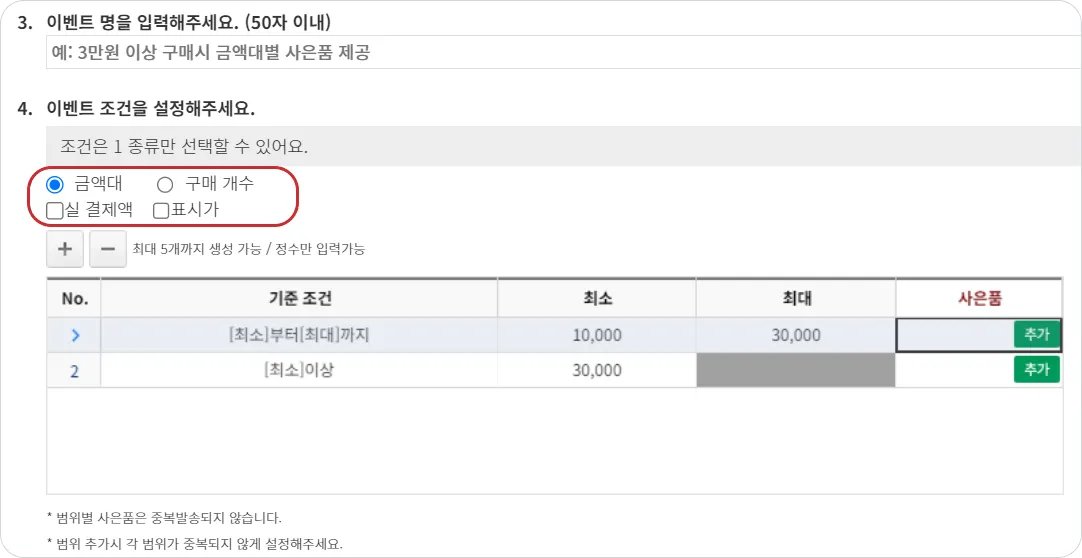The width and height of the screenshot is (1082, 558).
Task: Click the arrow marker on row 1
Action: [74, 335]
